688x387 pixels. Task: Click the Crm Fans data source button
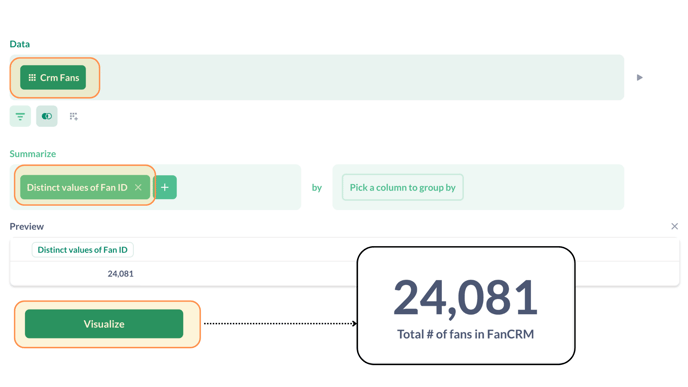tap(53, 78)
